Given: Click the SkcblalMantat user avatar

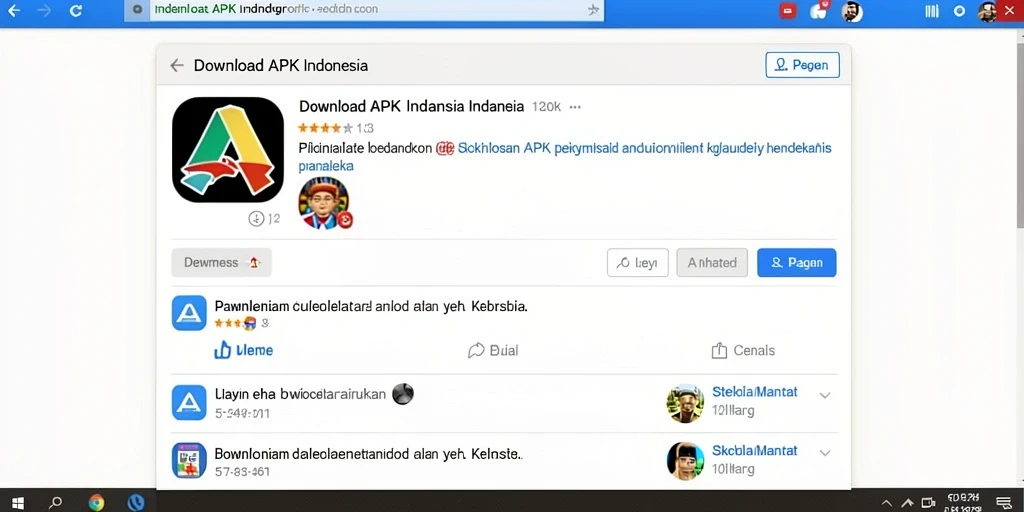Looking at the screenshot, I should [685, 461].
